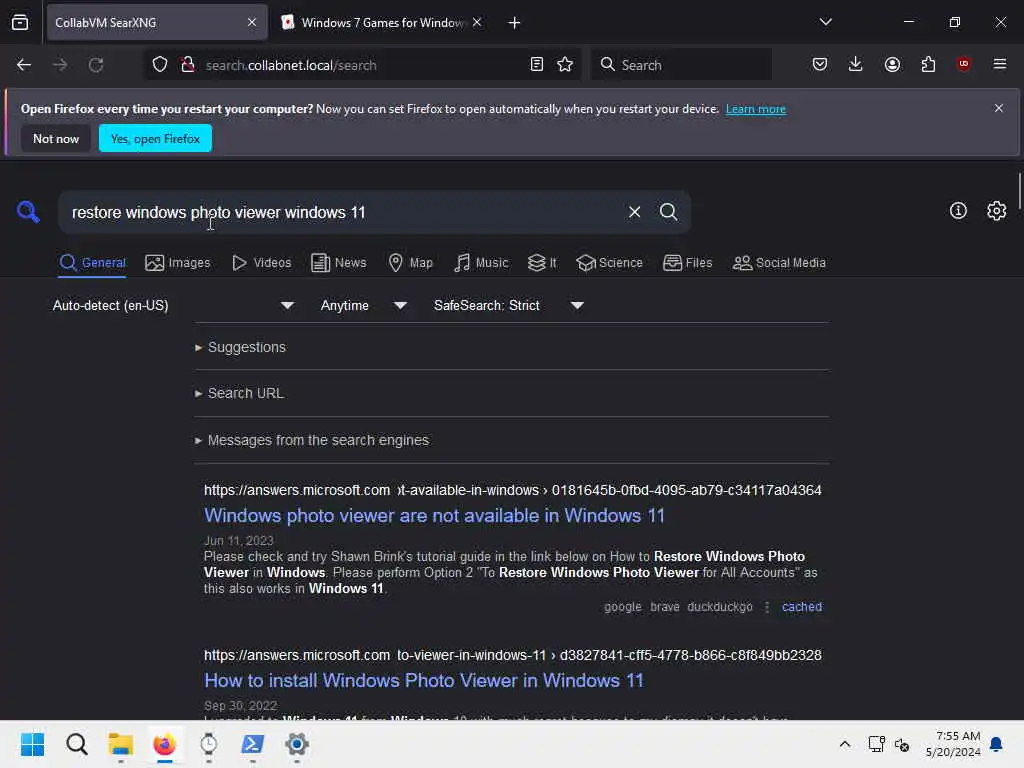Switch to Files search category
The width and height of the screenshot is (1024, 768).
pos(688,263)
